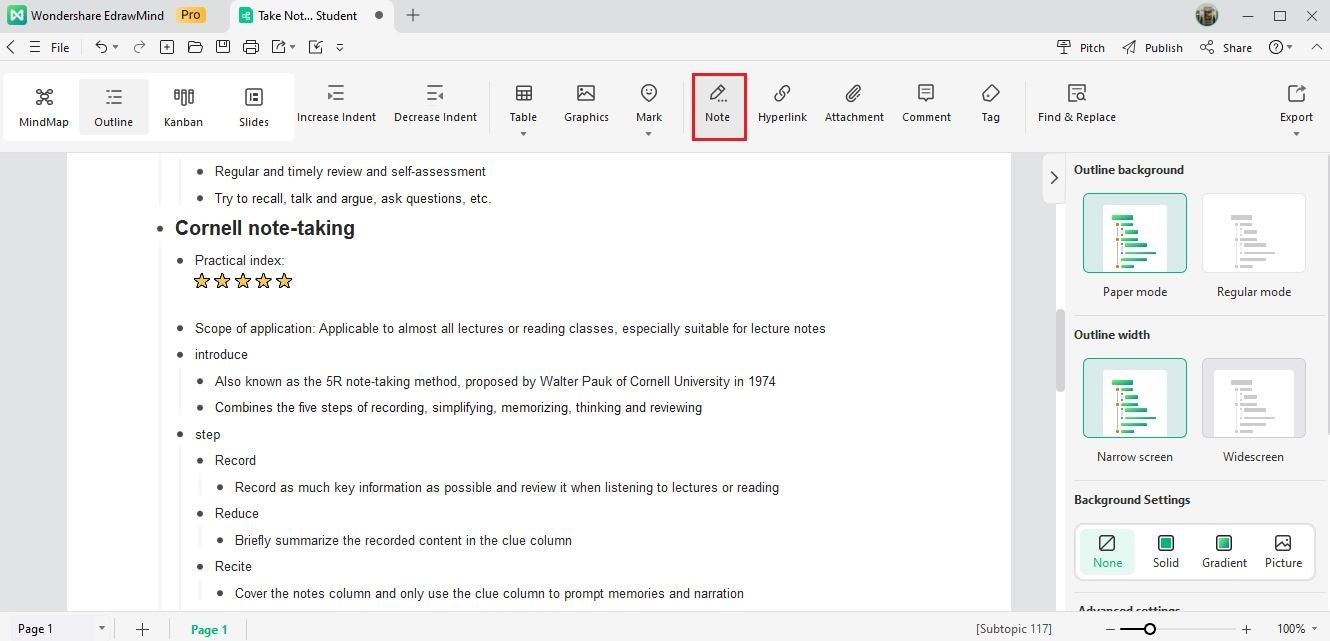Image resolution: width=1330 pixels, height=641 pixels.
Task: Select the green Page 1 tab
Action: tap(210, 629)
